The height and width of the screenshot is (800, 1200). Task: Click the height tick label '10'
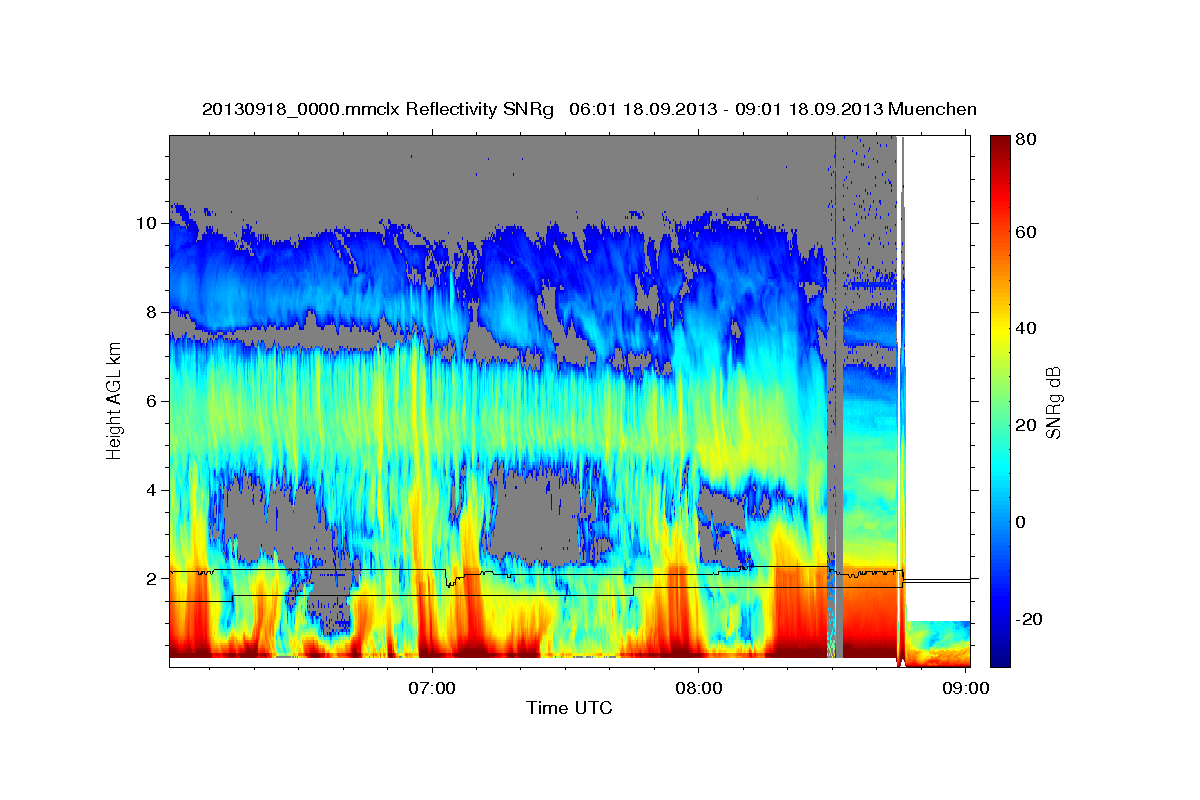145,223
